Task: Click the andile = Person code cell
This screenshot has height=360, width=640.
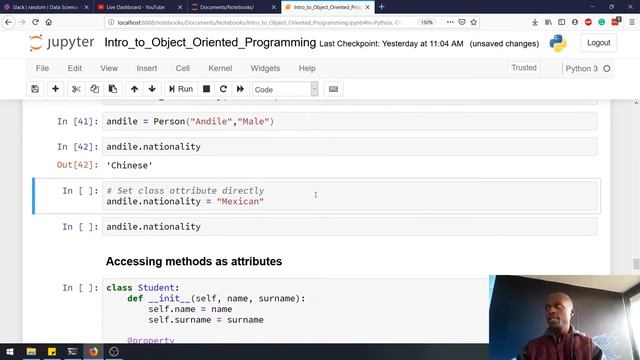Action: pyautogui.click(x=350, y=121)
